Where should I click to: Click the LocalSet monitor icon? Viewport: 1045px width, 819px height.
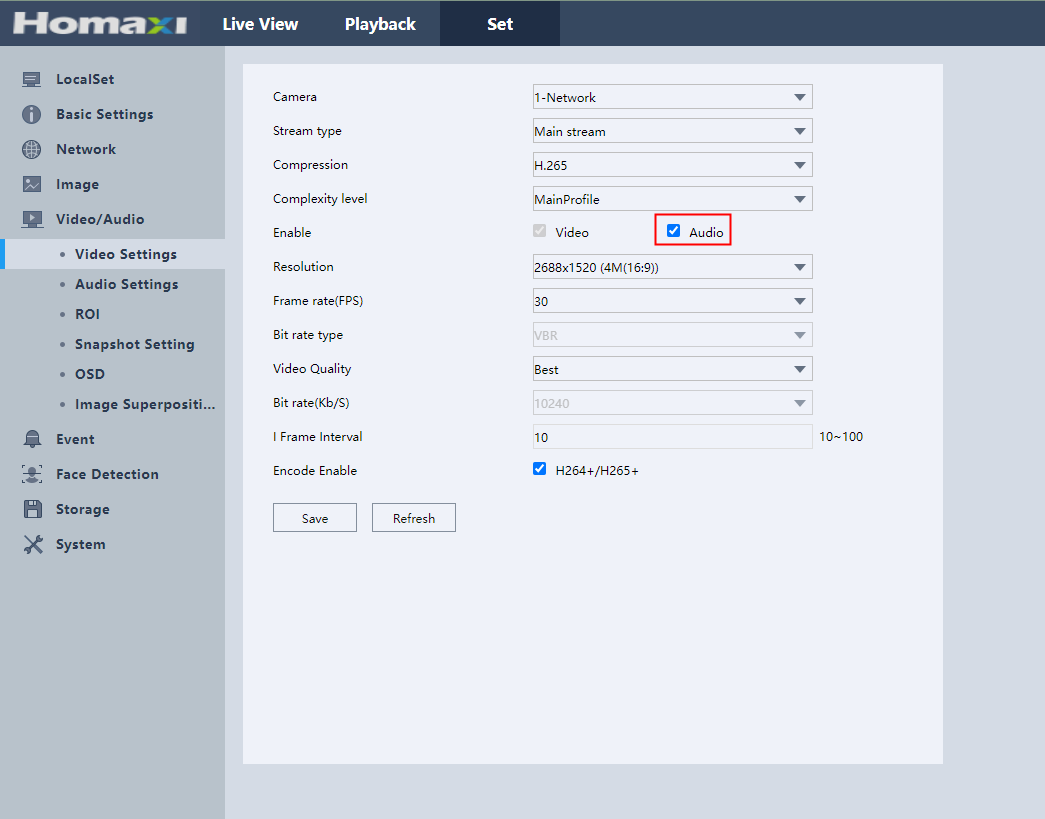click(31, 79)
